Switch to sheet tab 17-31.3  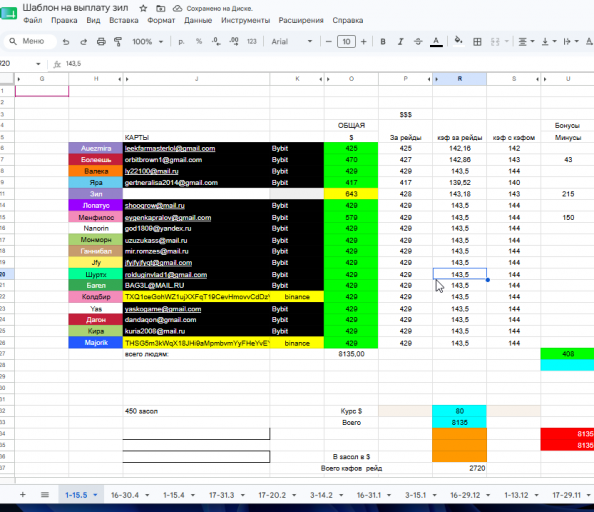pyautogui.click(x=222, y=495)
